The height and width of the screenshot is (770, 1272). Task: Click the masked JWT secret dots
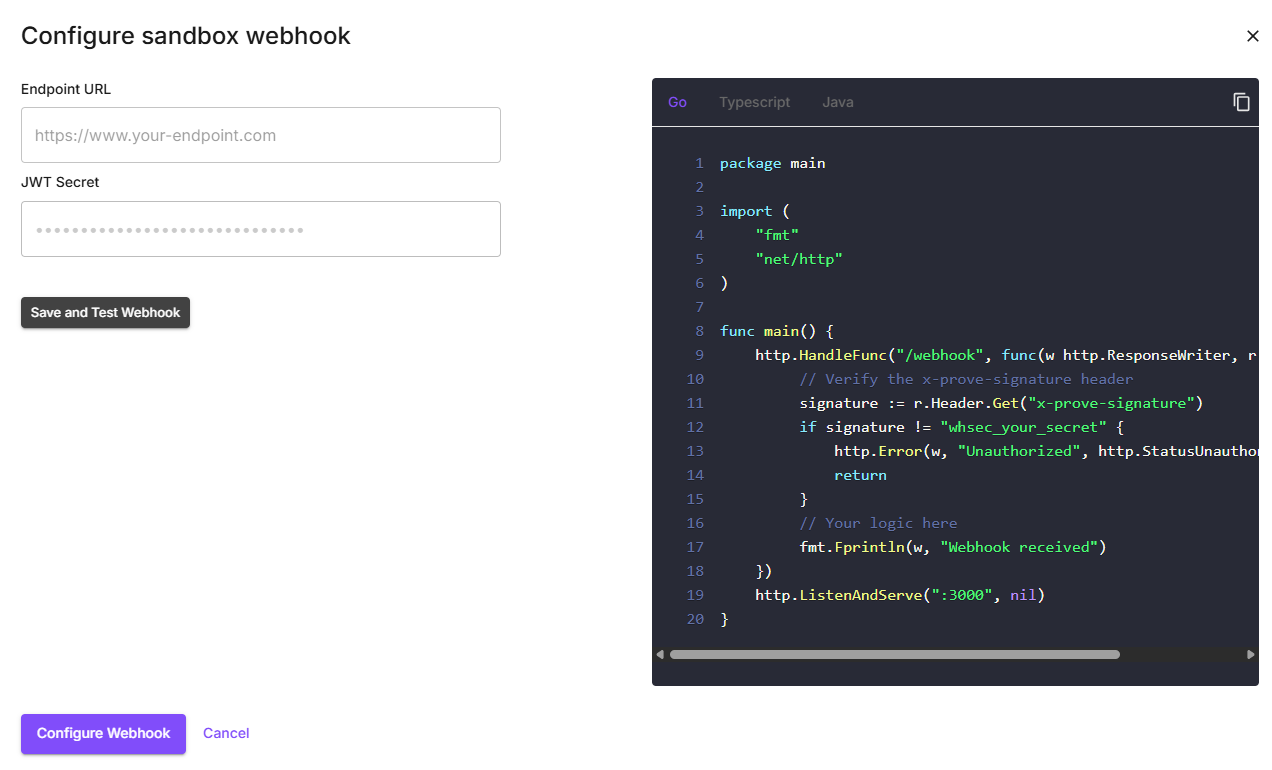pos(169,229)
